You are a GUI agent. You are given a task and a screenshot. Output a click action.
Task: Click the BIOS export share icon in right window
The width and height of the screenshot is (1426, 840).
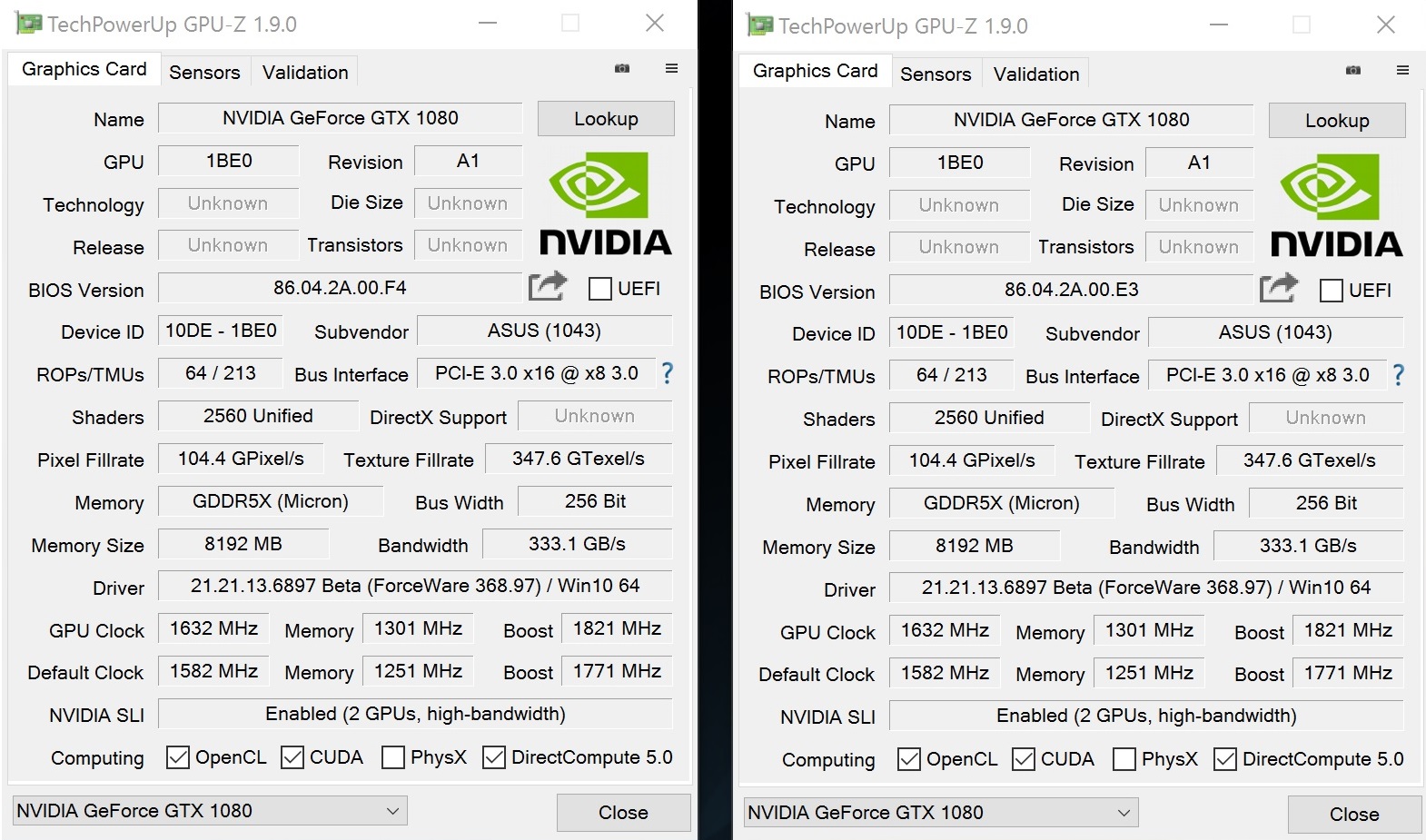1279,289
